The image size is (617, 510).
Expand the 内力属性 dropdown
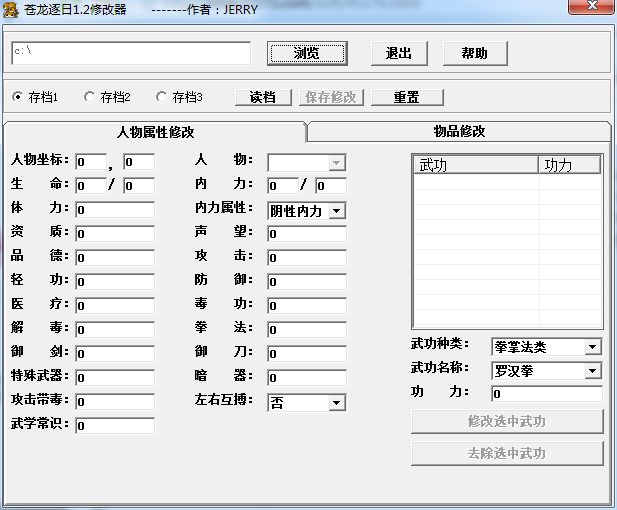[x=336, y=210]
